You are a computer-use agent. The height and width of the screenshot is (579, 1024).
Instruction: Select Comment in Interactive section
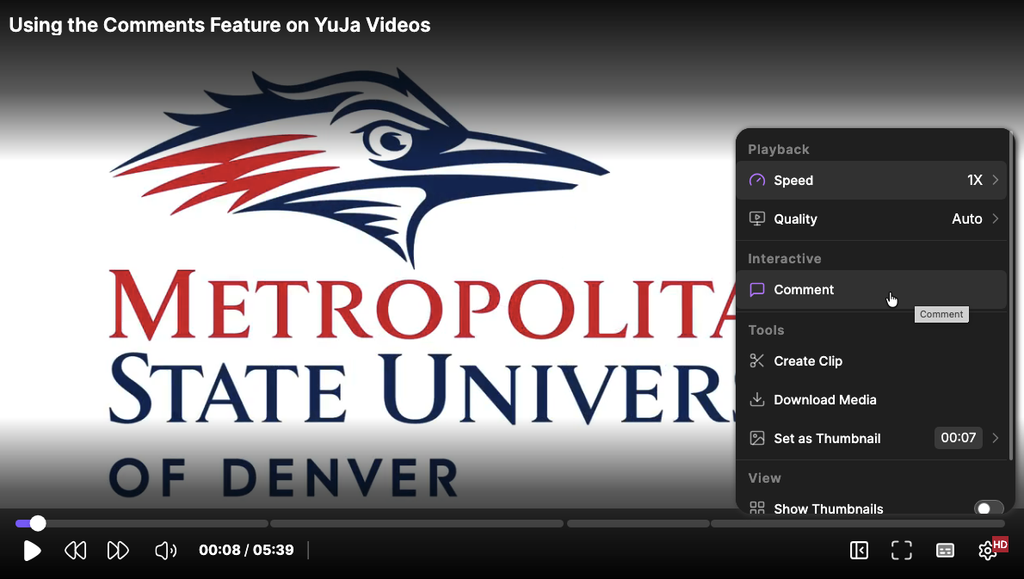pyautogui.click(x=874, y=289)
